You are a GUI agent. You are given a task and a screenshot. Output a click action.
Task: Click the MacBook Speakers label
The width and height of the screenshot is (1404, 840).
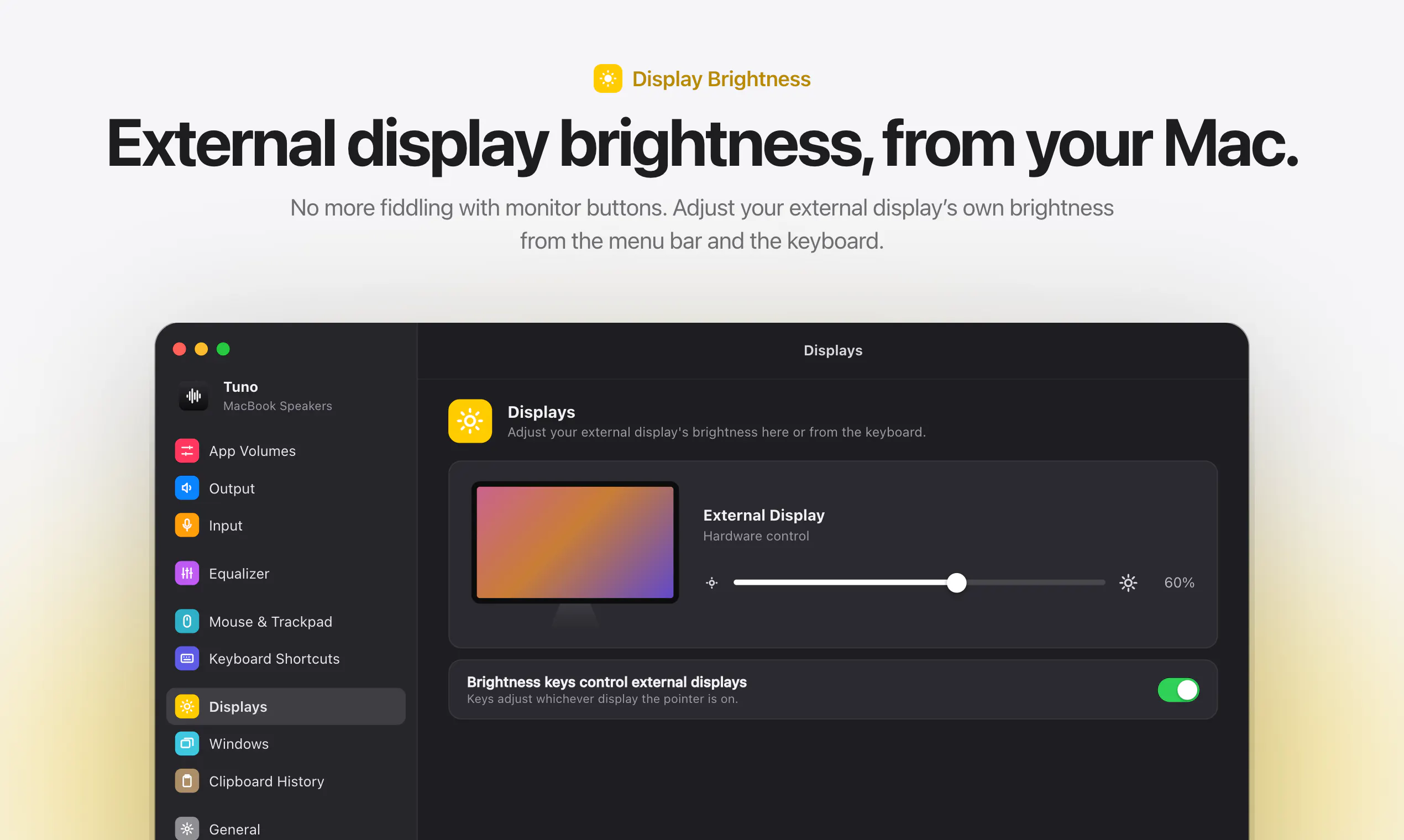[x=277, y=406]
